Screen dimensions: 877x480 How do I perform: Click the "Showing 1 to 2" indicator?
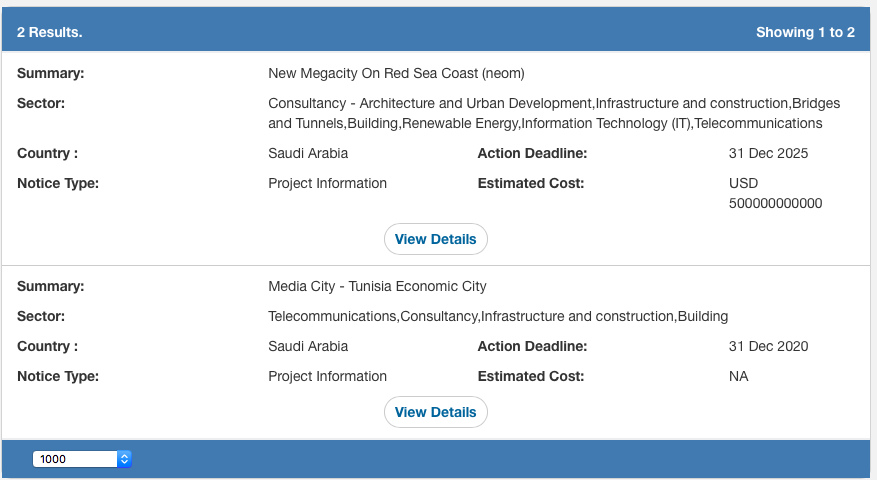pos(805,32)
